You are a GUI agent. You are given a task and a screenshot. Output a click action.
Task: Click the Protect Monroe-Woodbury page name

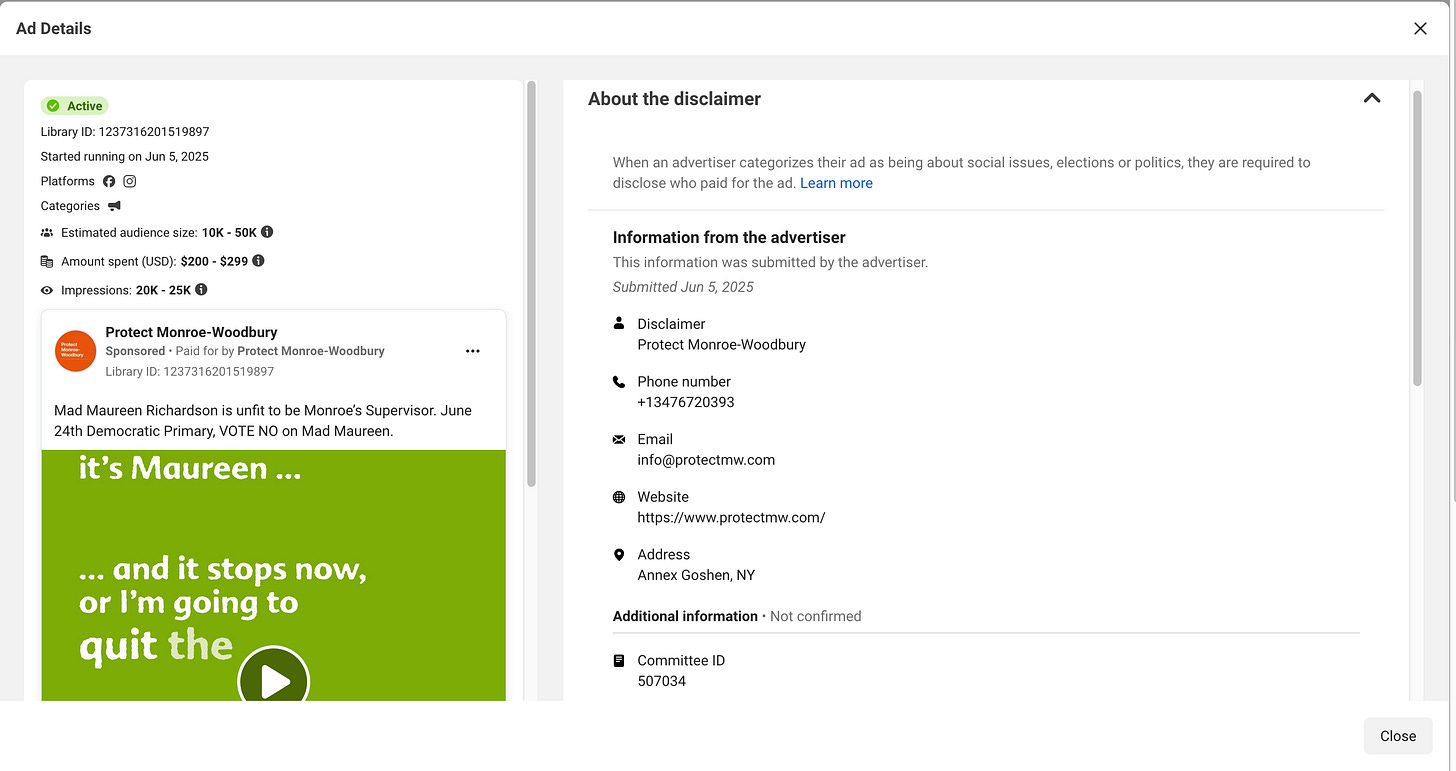[x=191, y=332]
